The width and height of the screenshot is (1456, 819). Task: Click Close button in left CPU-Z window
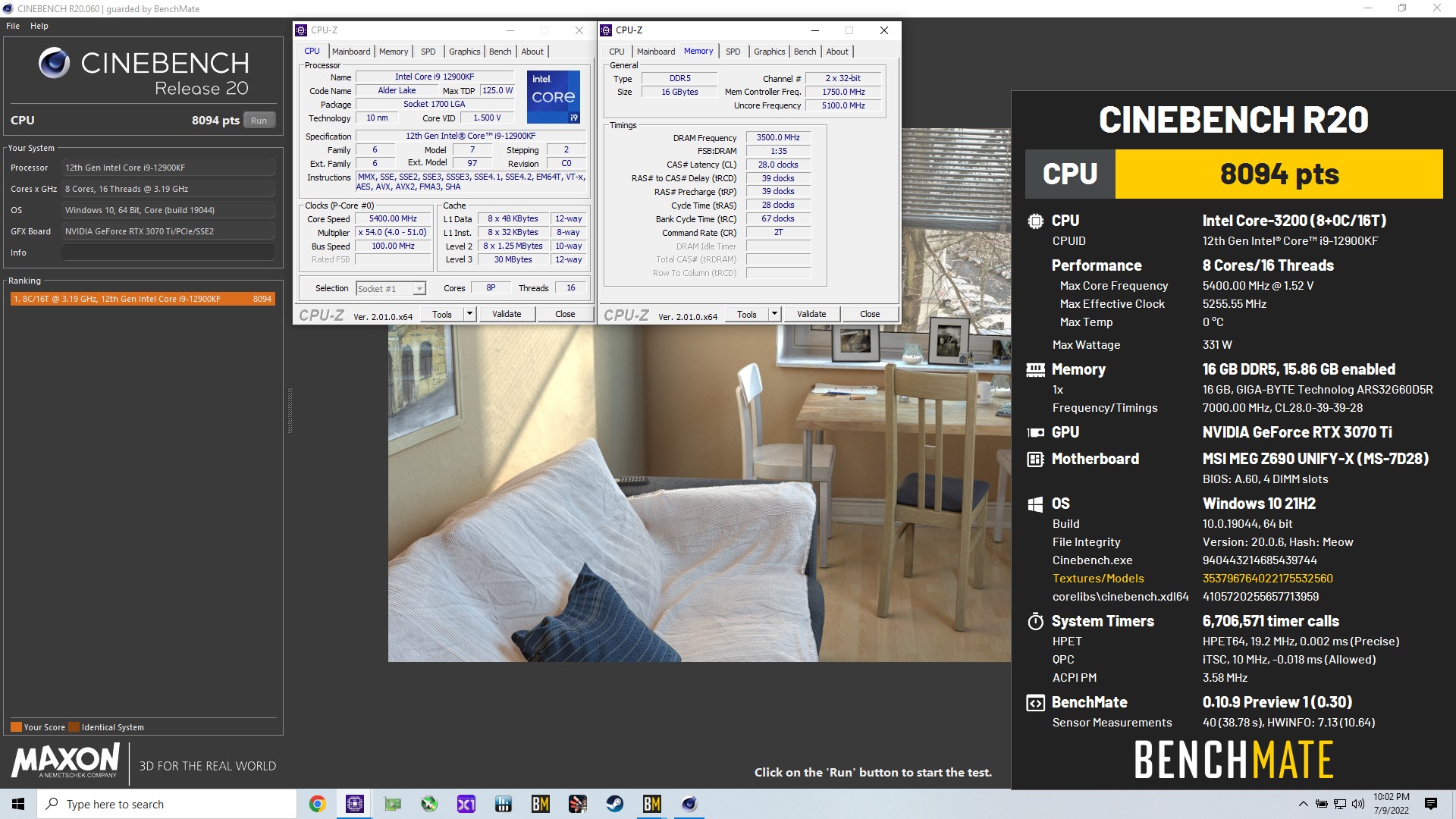565,314
